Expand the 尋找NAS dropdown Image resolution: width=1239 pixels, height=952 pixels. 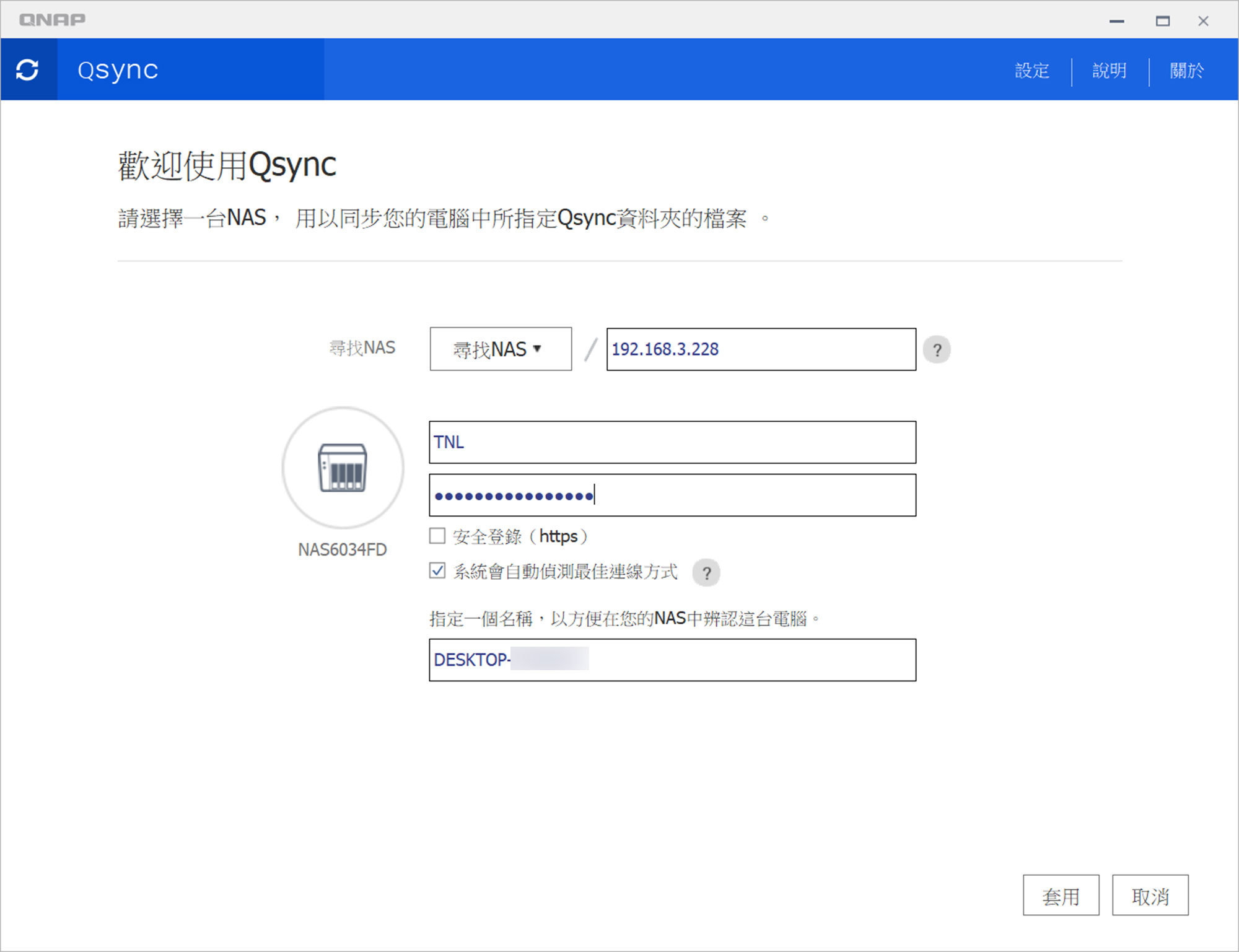coord(501,349)
